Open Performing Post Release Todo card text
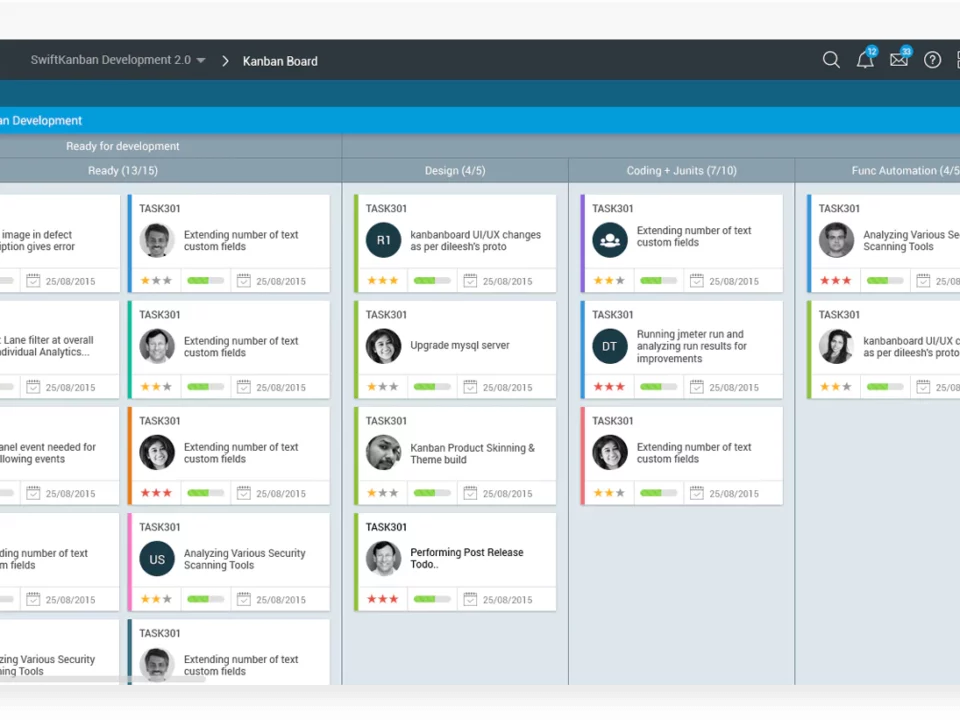 tap(467, 558)
